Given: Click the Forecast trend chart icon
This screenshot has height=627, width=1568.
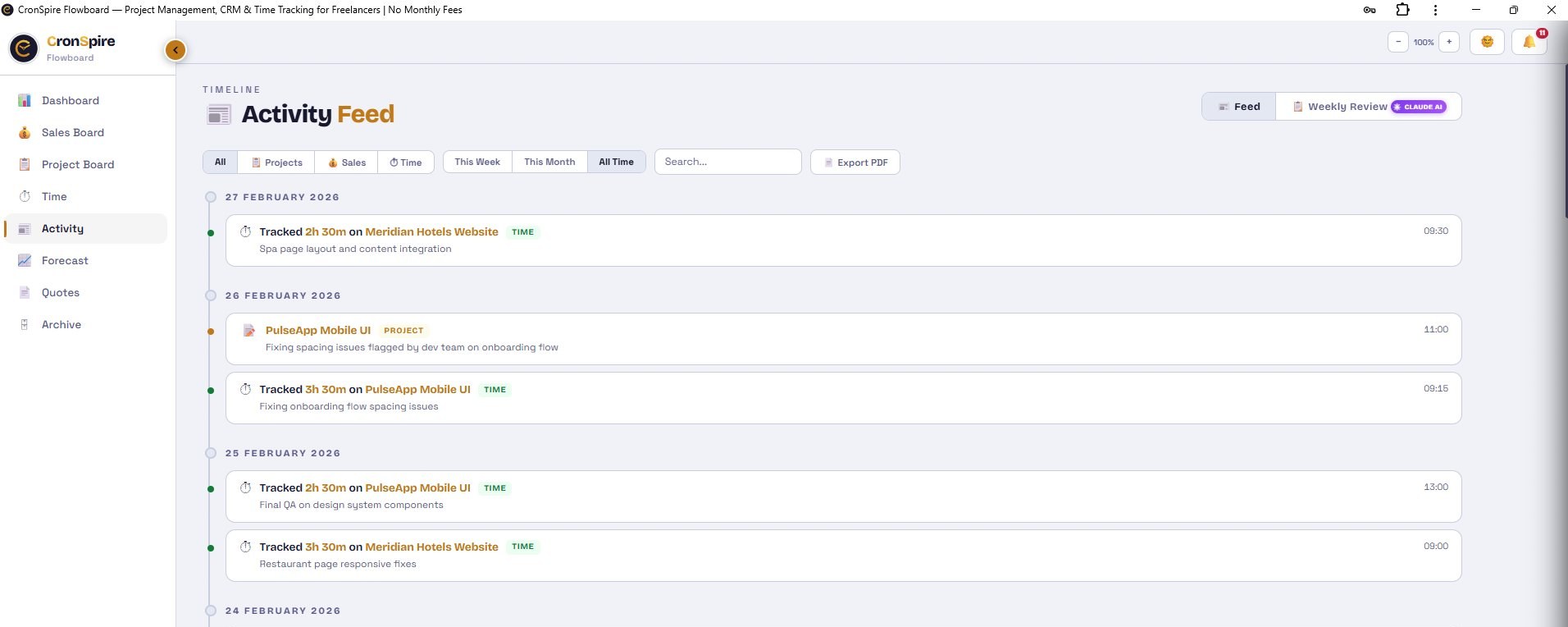Looking at the screenshot, I should (25, 260).
